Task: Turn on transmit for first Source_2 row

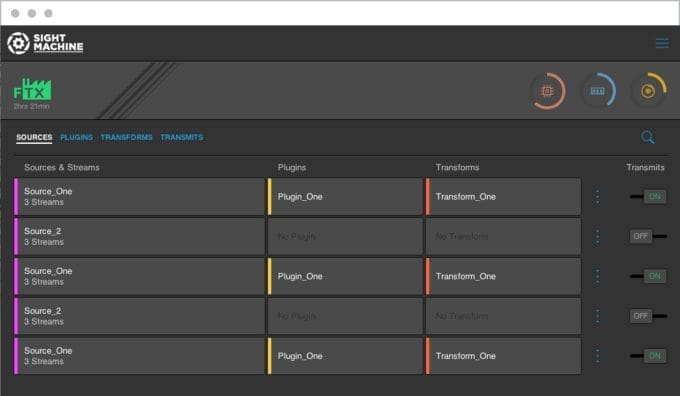Action: [648, 236]
